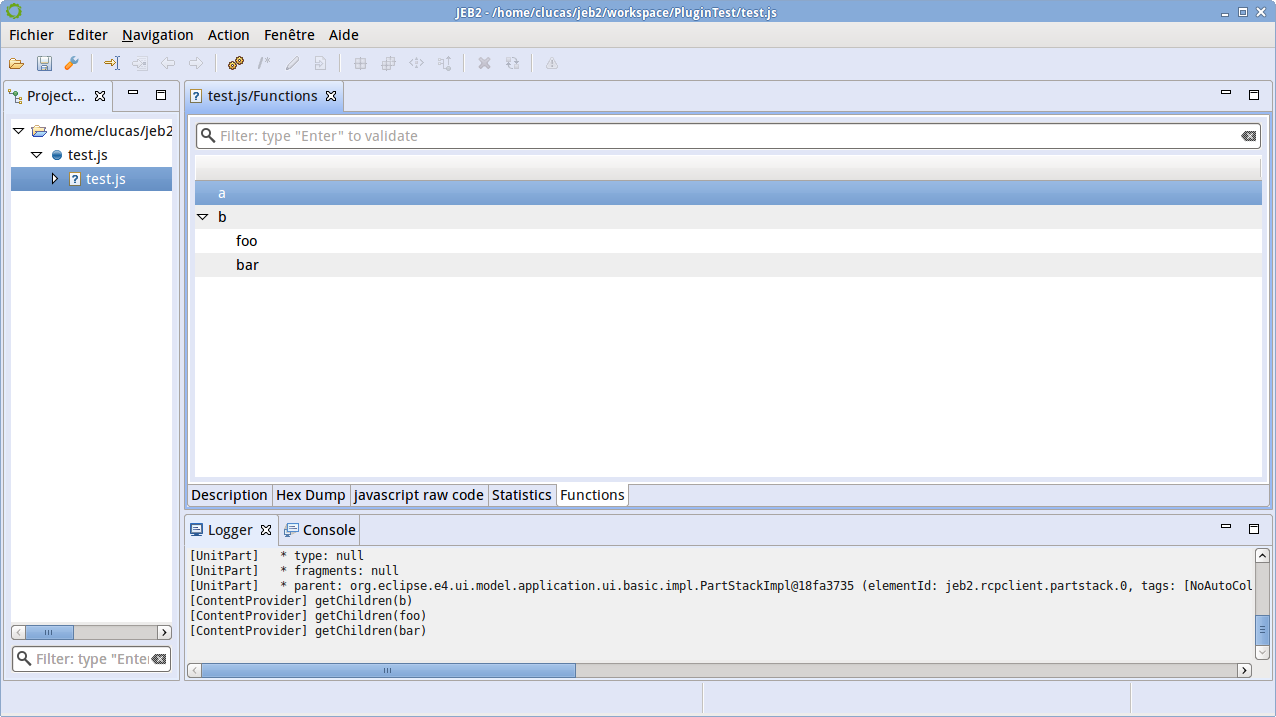Click the Functions filter input field

tap(728, 136)
